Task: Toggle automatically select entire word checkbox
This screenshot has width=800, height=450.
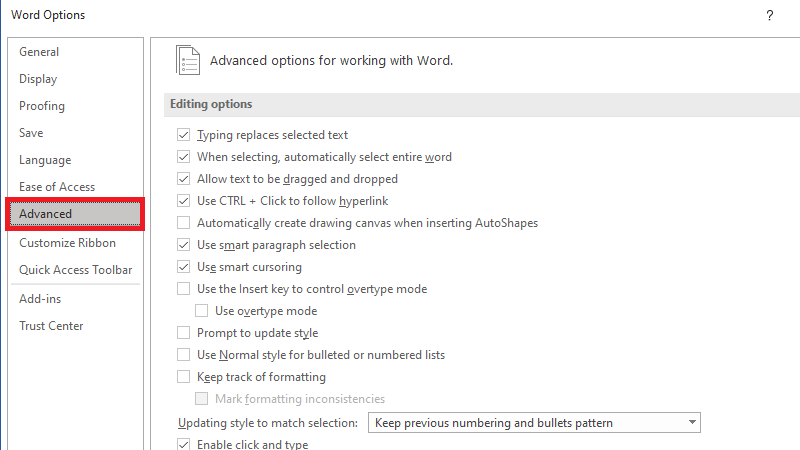Action: coord(183,157)
